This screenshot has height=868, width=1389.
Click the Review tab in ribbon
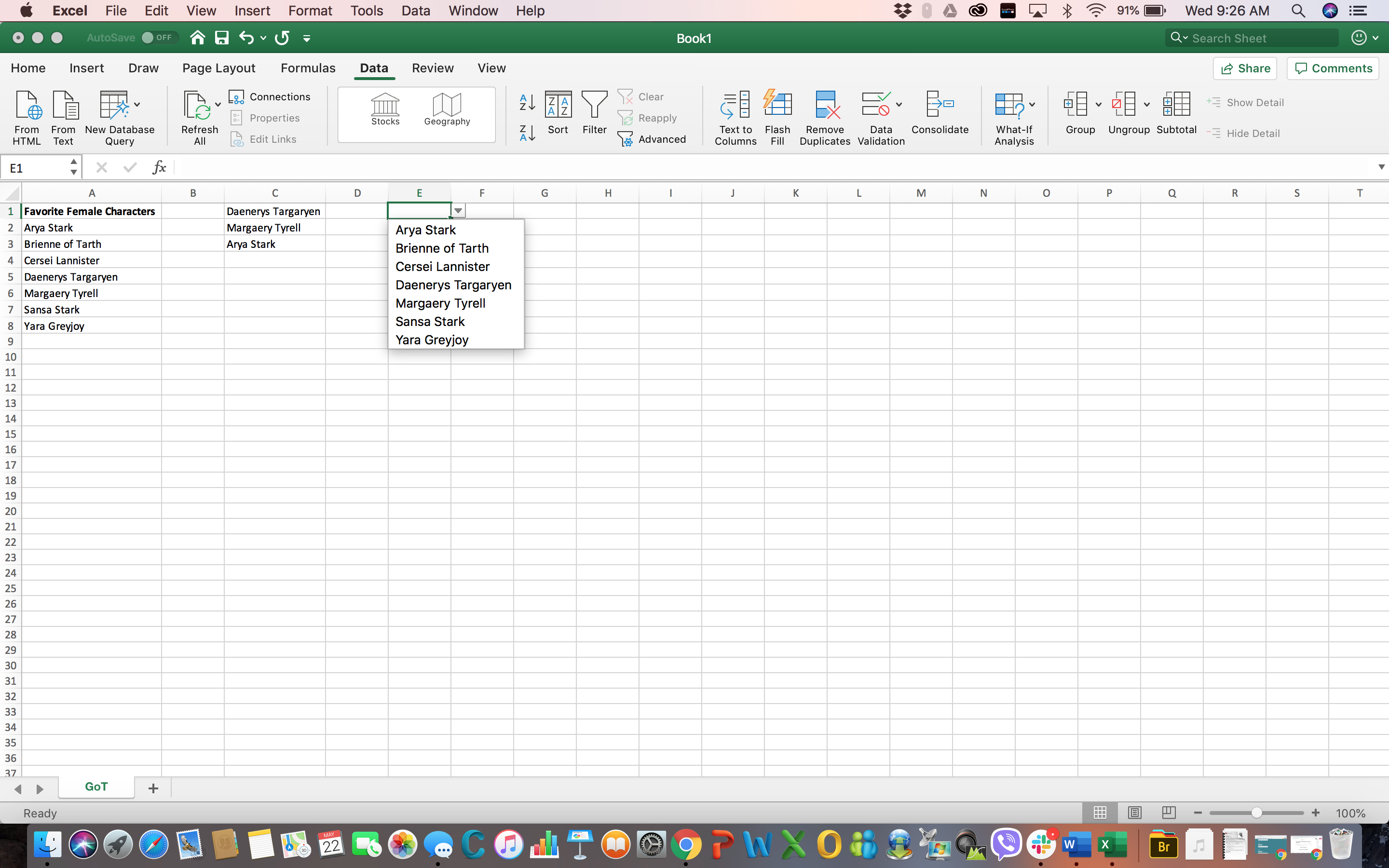(433, 67)
